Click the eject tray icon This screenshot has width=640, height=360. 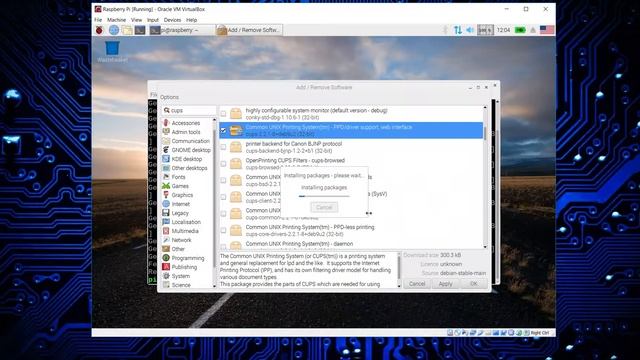(x=533, y=30)
